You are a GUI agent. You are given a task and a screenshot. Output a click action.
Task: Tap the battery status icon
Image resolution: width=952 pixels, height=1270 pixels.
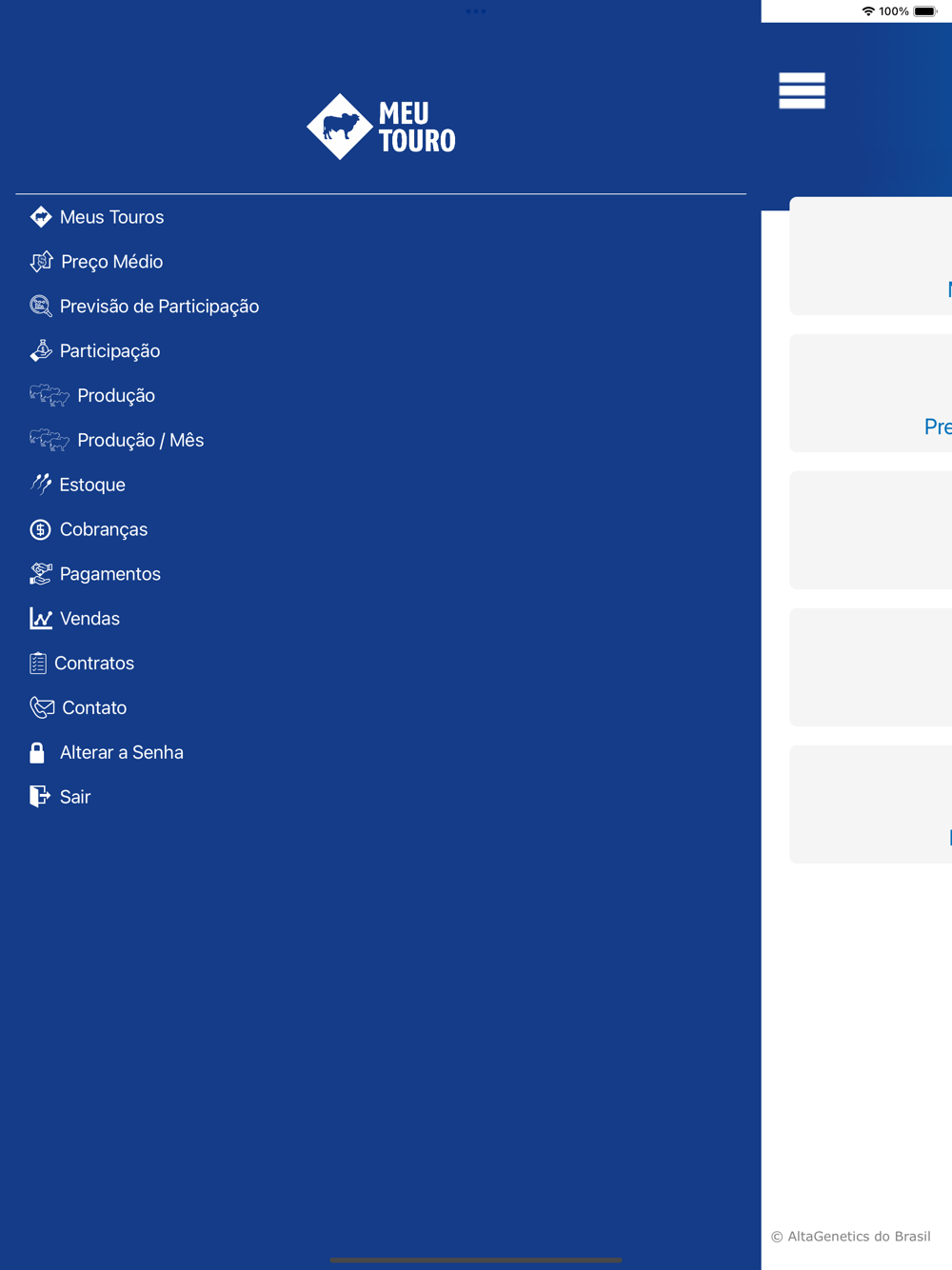pos(925,11)
